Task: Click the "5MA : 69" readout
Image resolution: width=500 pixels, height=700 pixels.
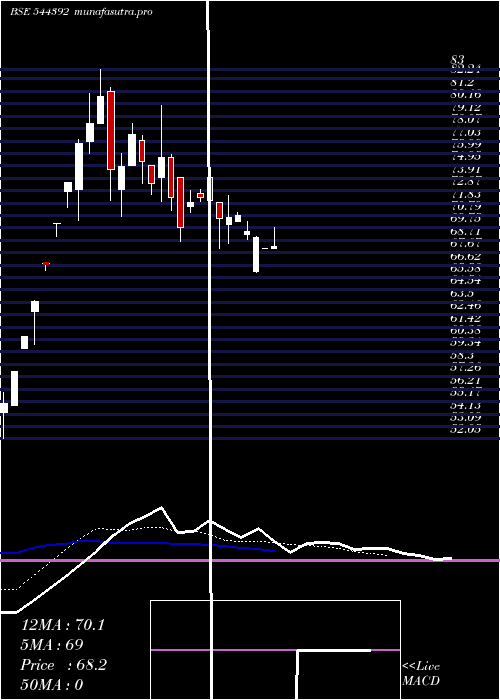Action: pyautogui.click(x=52, y=645)
